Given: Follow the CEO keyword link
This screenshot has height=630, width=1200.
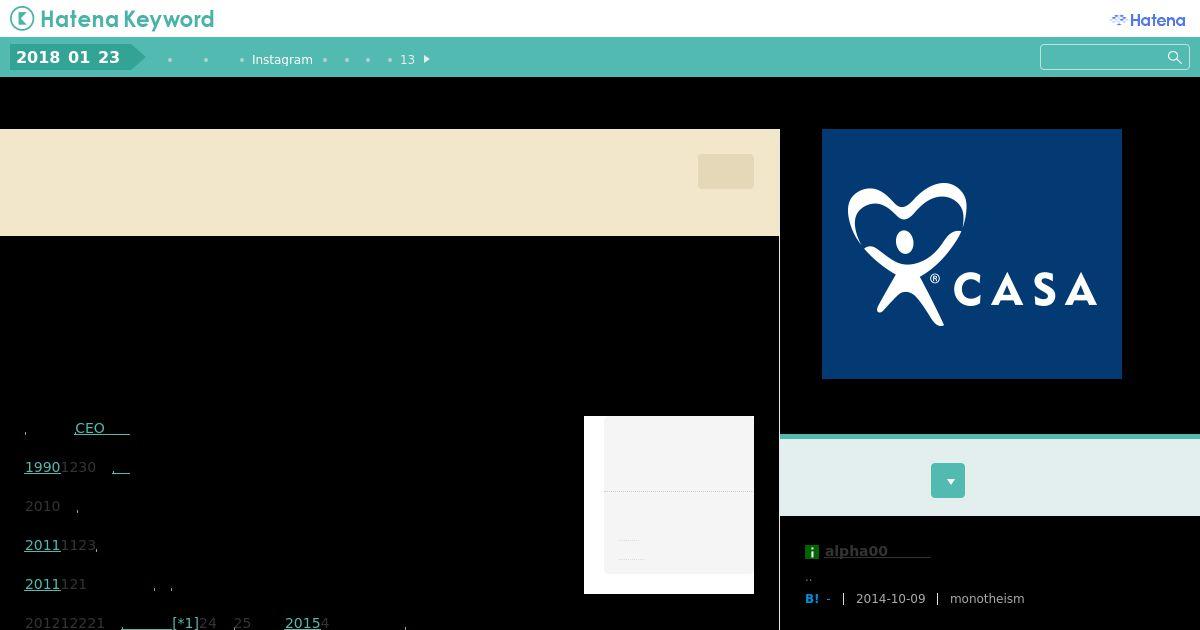Looking at the screenshot, I should click(102, 428).
